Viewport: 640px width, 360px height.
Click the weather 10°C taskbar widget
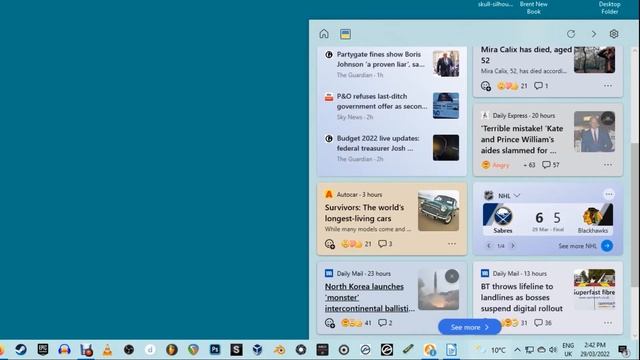click(490, 350)
